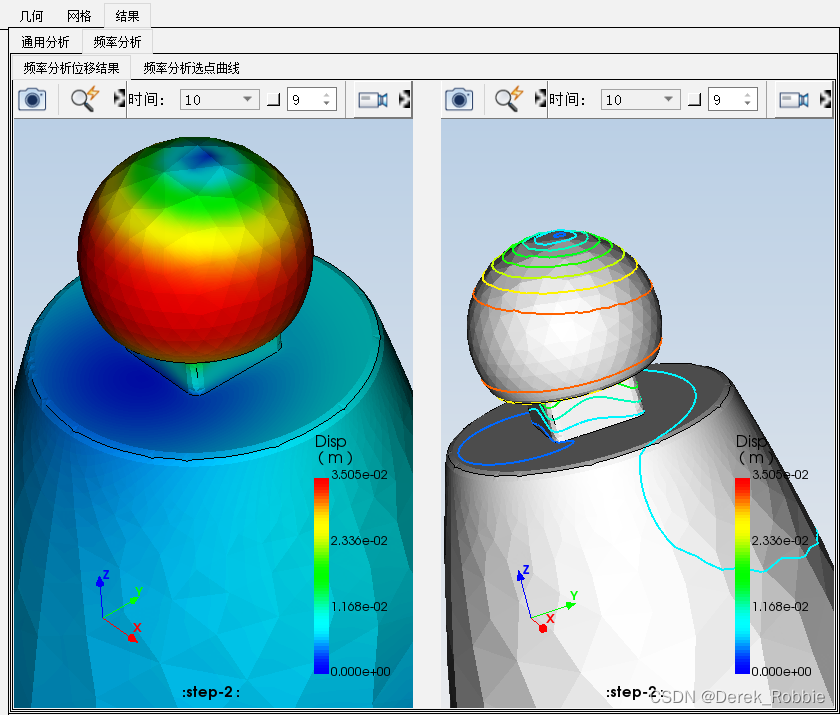This screenshot has height=715, width=840.
Task: Switch to the 网格 tab
Action: coord(79,16)
